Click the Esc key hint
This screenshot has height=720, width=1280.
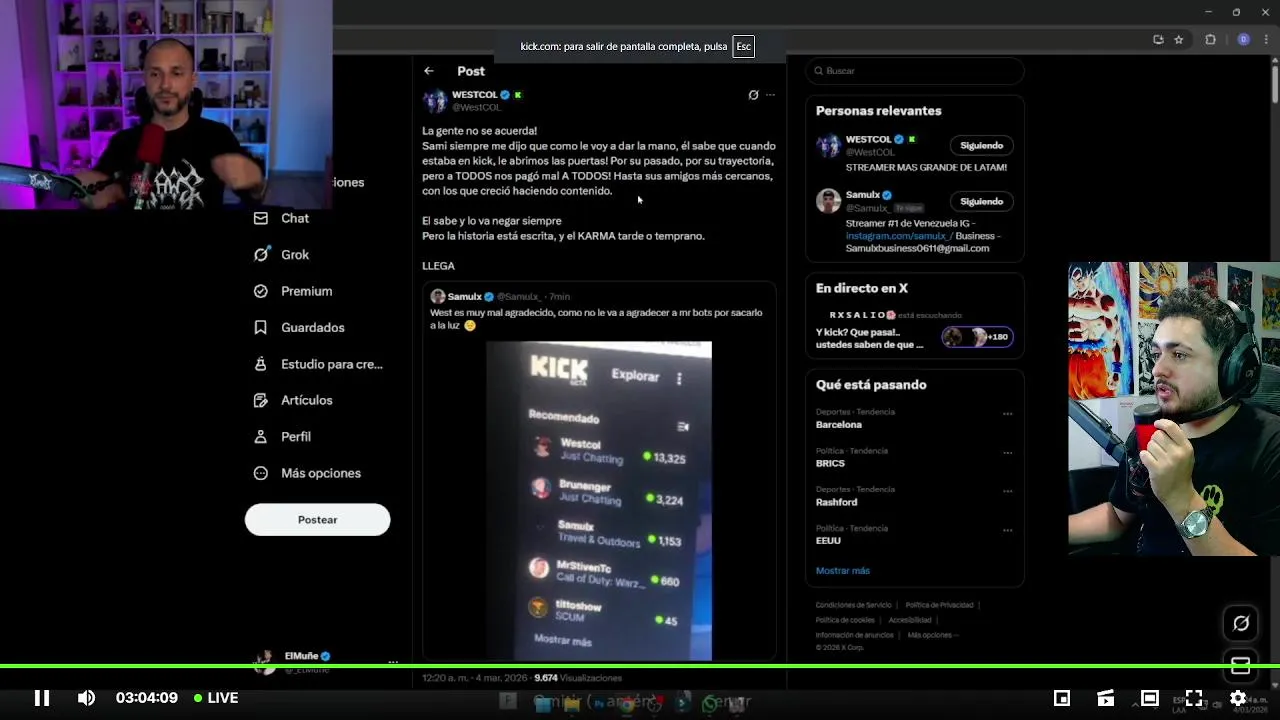(x=743, y=47)
